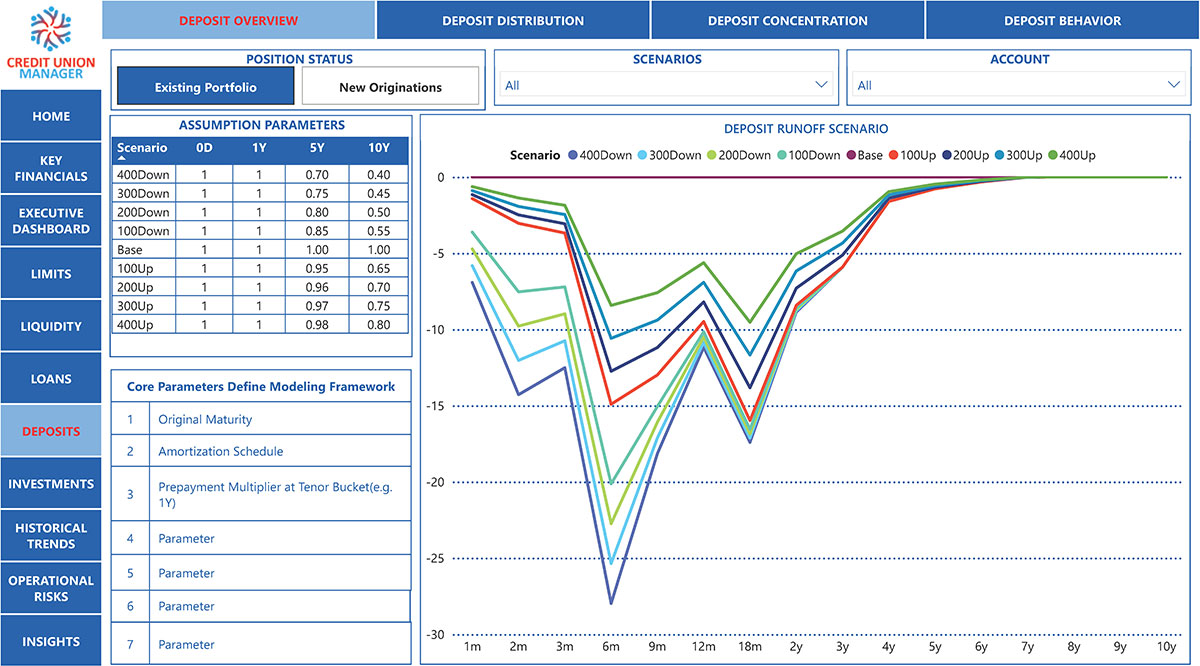Viewport: 1200px width, 666px height.
Task: Go to the Liquidity page
Action: pyautogui.click(x=51, y=326)
